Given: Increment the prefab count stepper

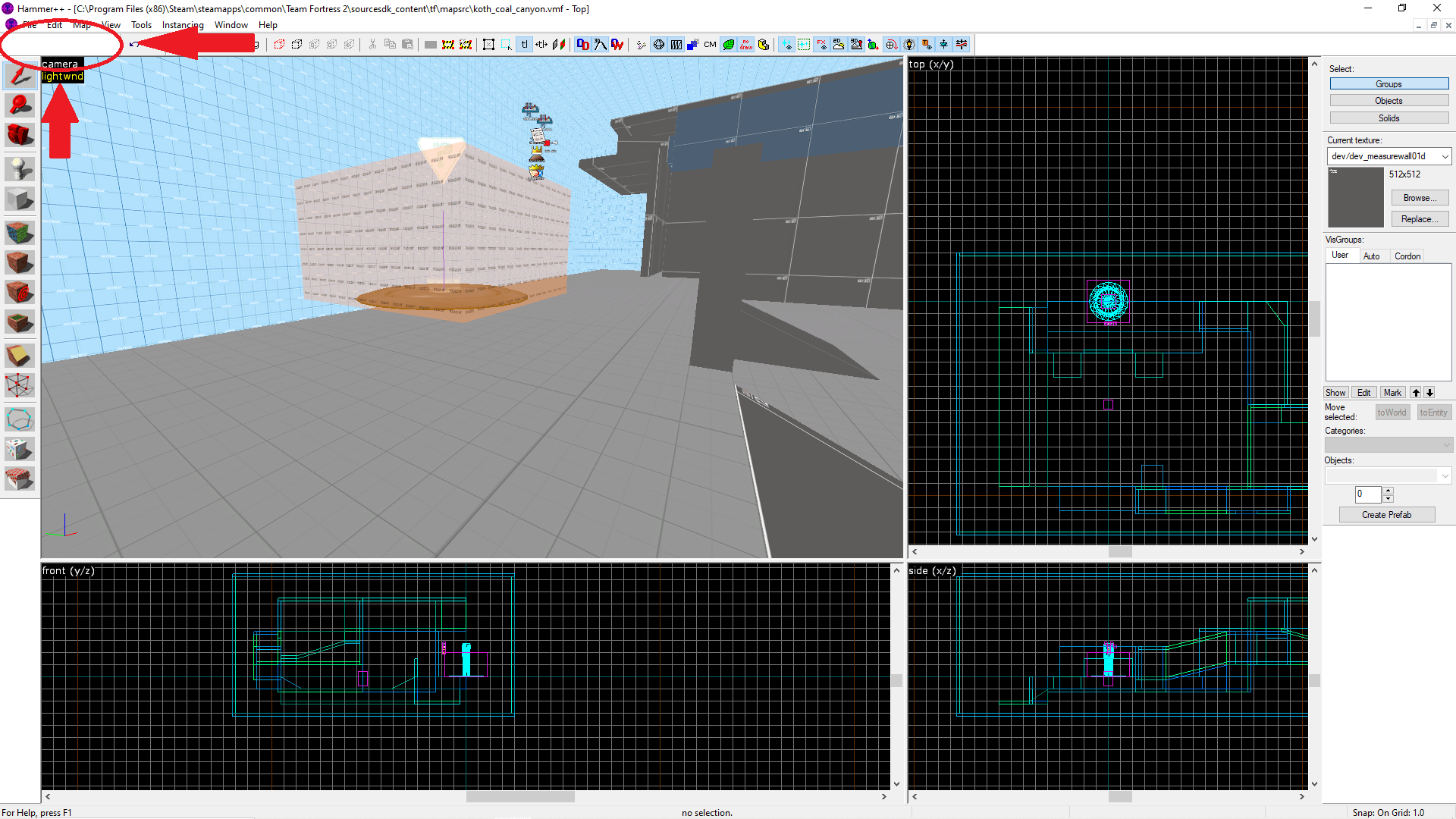Looking at the screenshot, I should click(1388, 490).
